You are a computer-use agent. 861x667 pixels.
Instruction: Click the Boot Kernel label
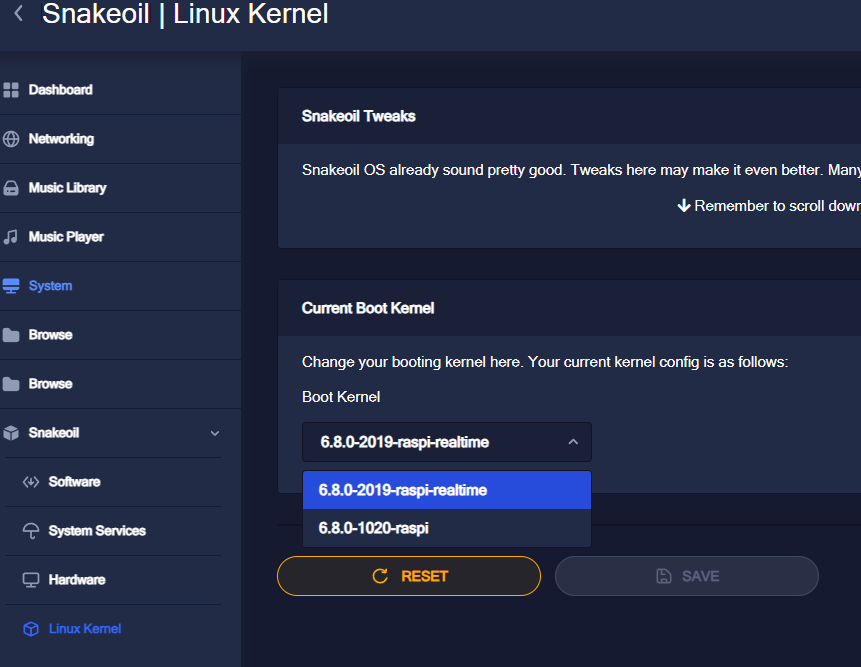341,397
